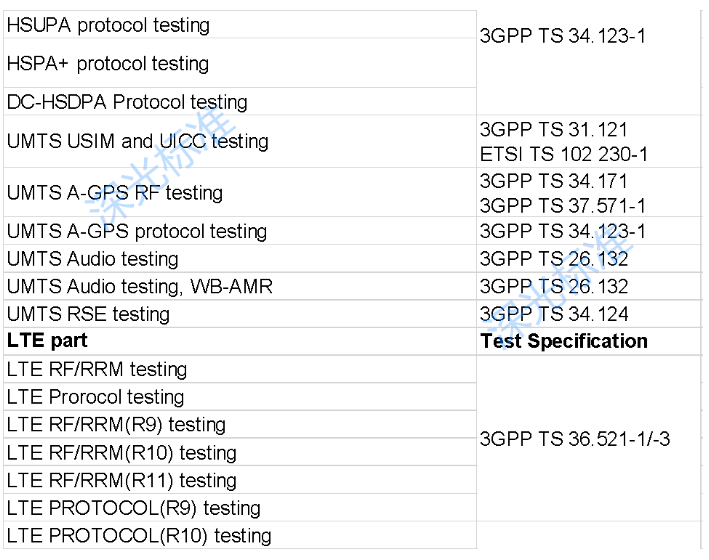The height and width of the screenshot is (560, 709).
Task: Select the 3GPP TS 34.124 cell
Action: click(x=554, y=314)
